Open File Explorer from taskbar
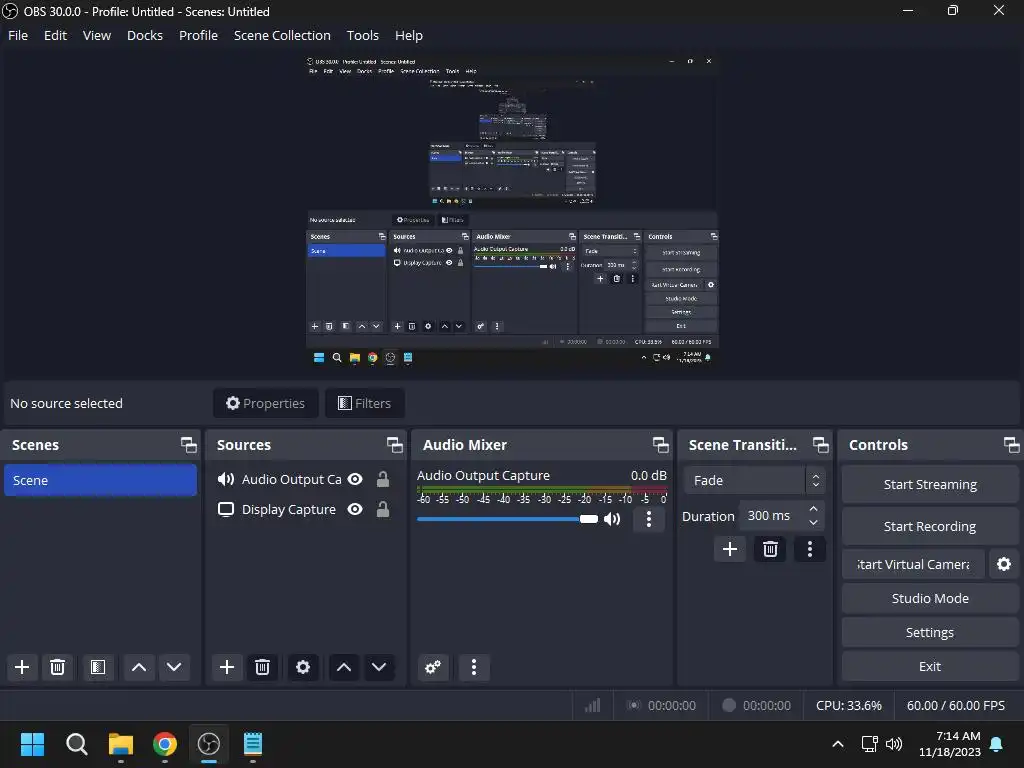Image resolution: width=1024 pixels, height=768 pixels. click(121, 744)
